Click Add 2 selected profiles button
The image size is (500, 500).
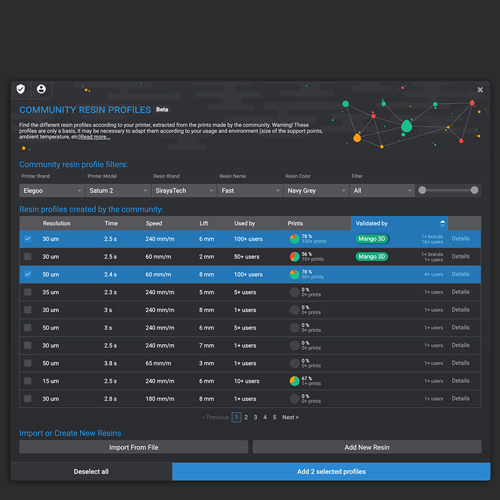331,471
